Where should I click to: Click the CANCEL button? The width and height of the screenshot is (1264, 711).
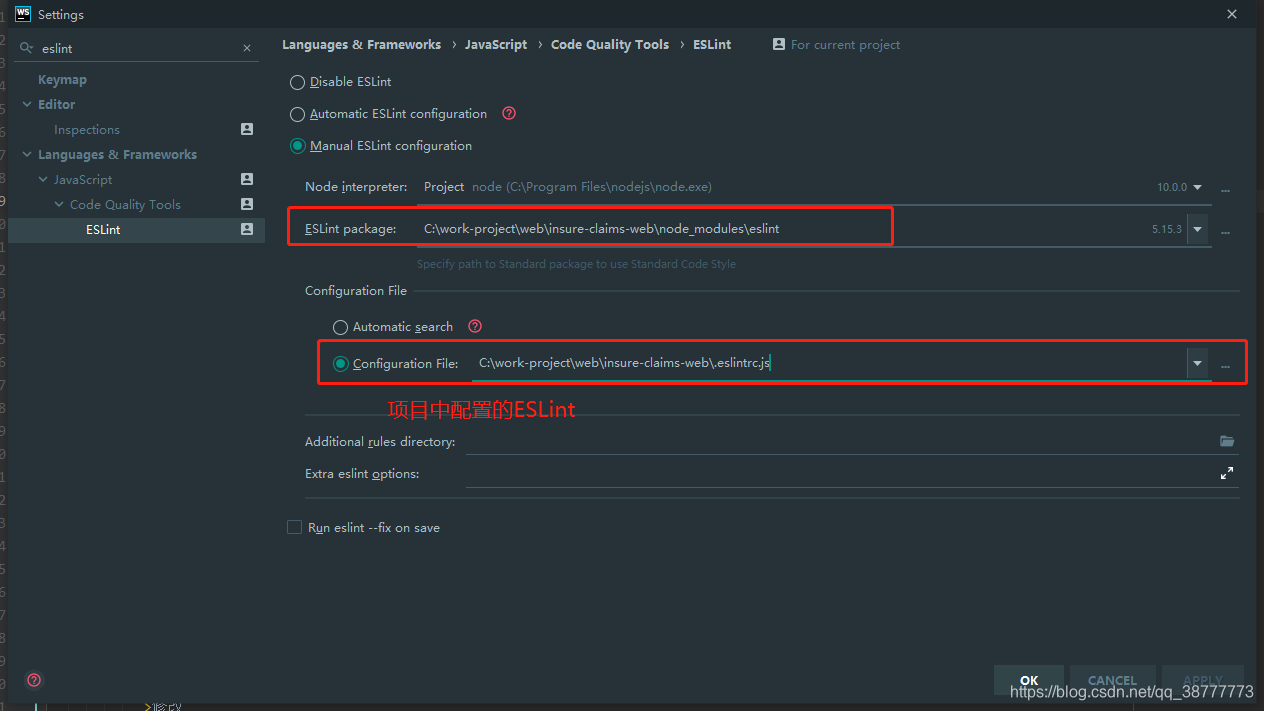(x=1113, y=680)
